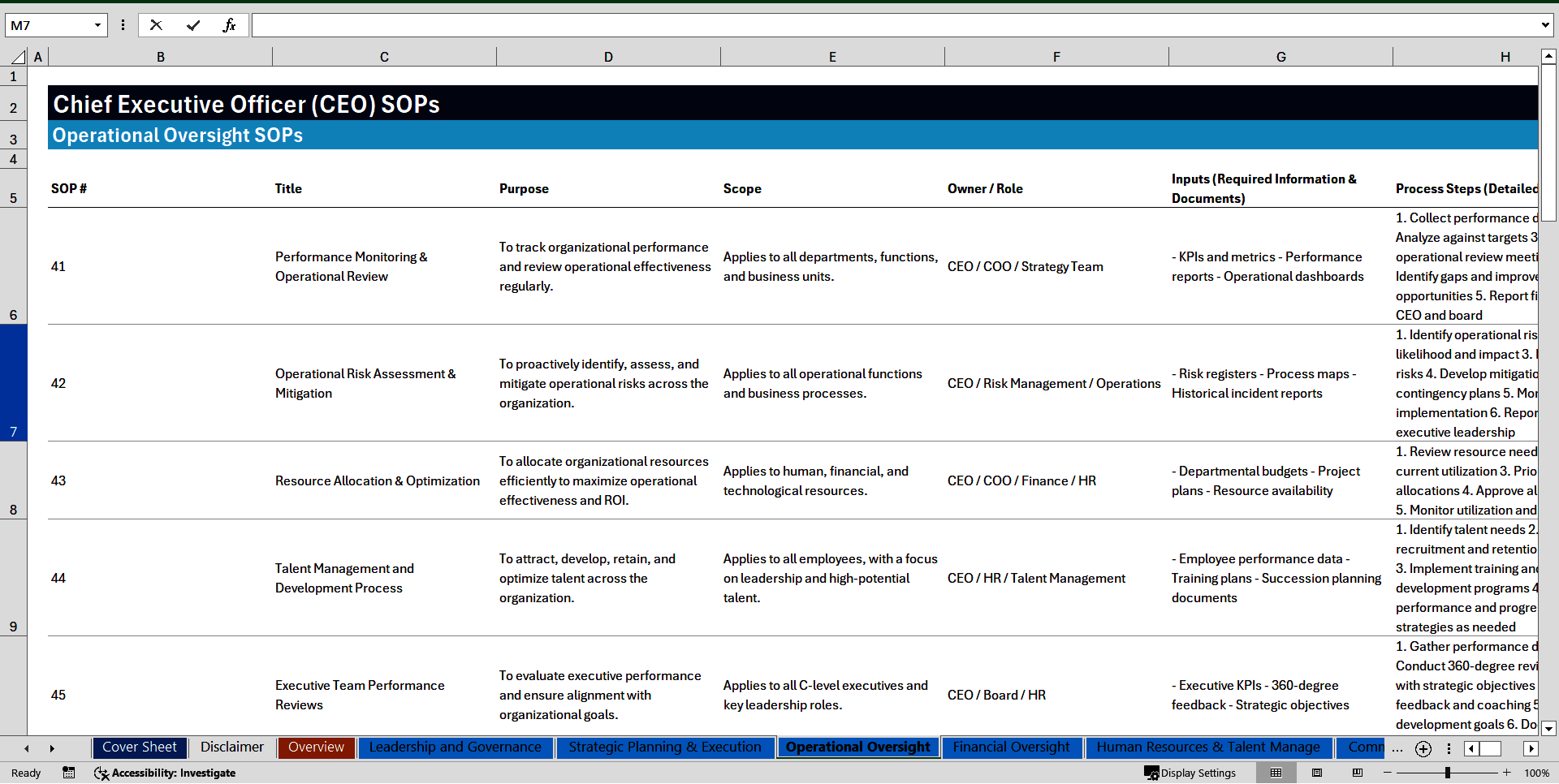Expand the formula bar
Image resolution: width=1559 pixels, height=784 pixels.
click(x=1544, y=25)
